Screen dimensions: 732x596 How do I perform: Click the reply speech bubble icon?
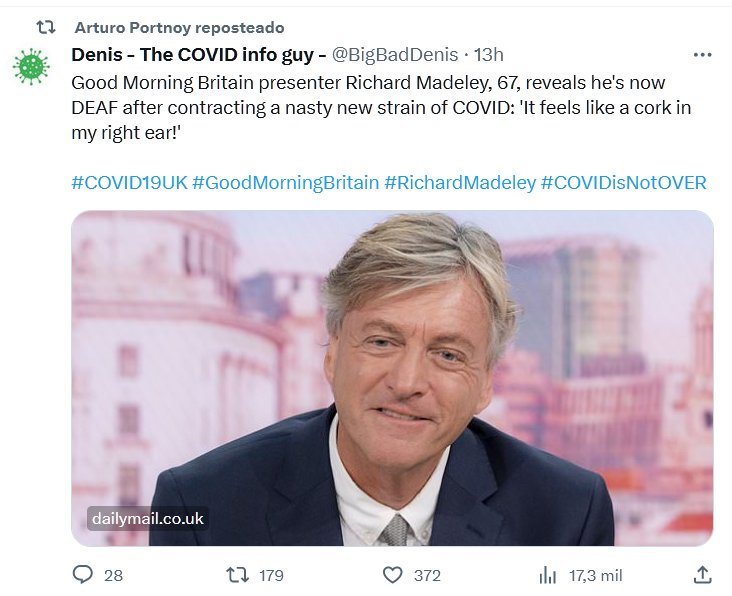tap(84, 575)
